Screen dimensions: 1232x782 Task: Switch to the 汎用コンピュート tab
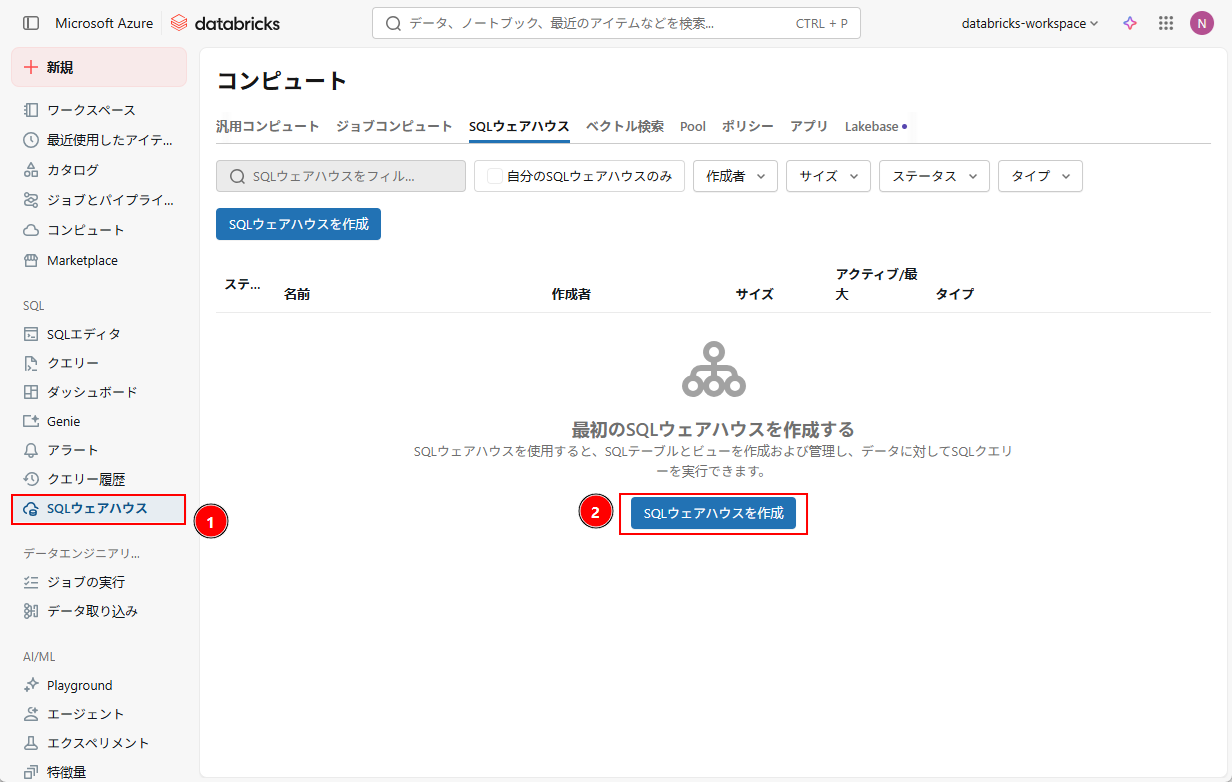pyautogui.click(x=268, y=126)
